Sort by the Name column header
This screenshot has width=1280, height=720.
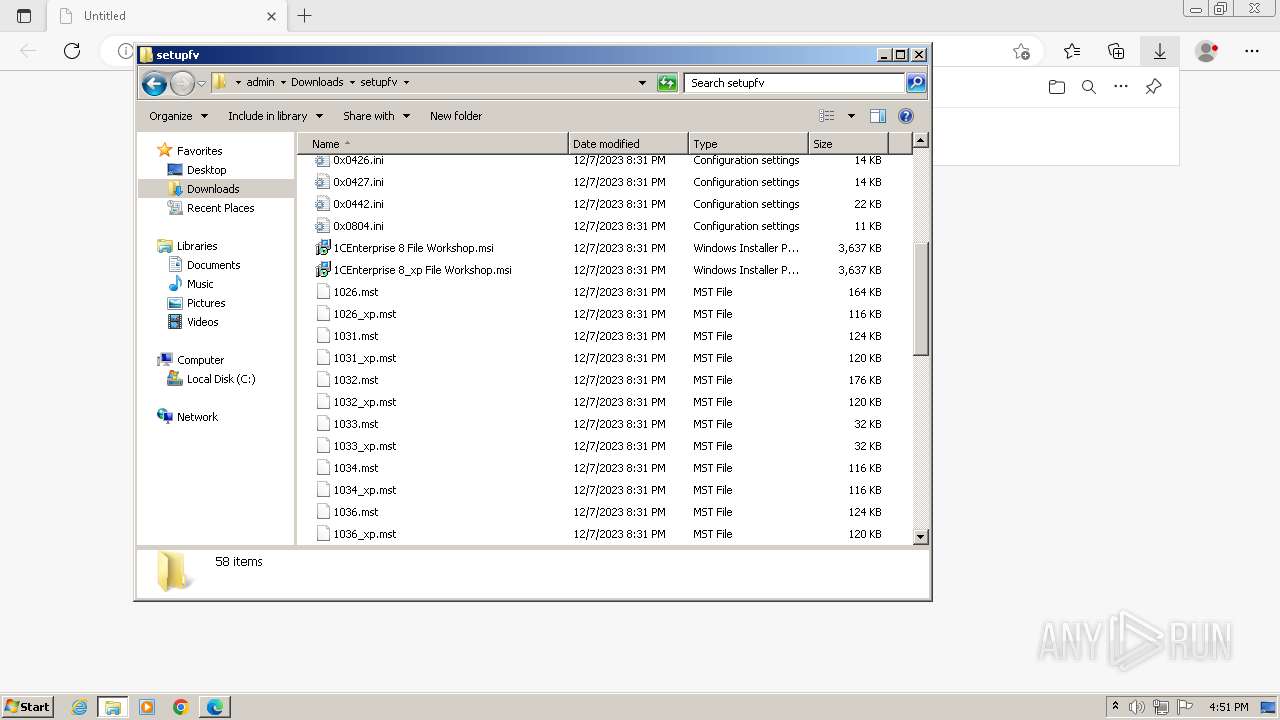pos(433,144)
